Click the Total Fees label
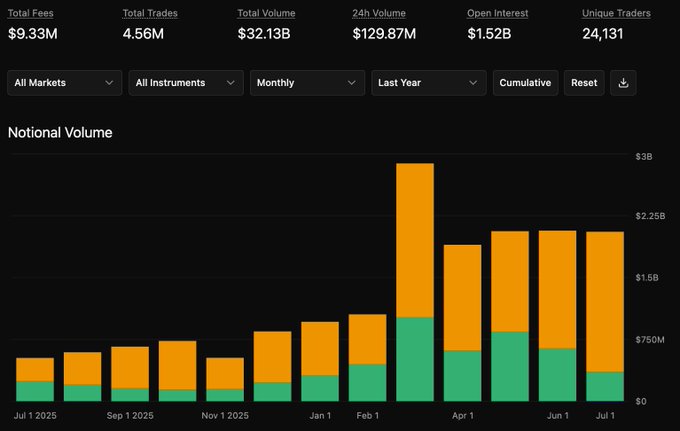 tap(31, 13)
